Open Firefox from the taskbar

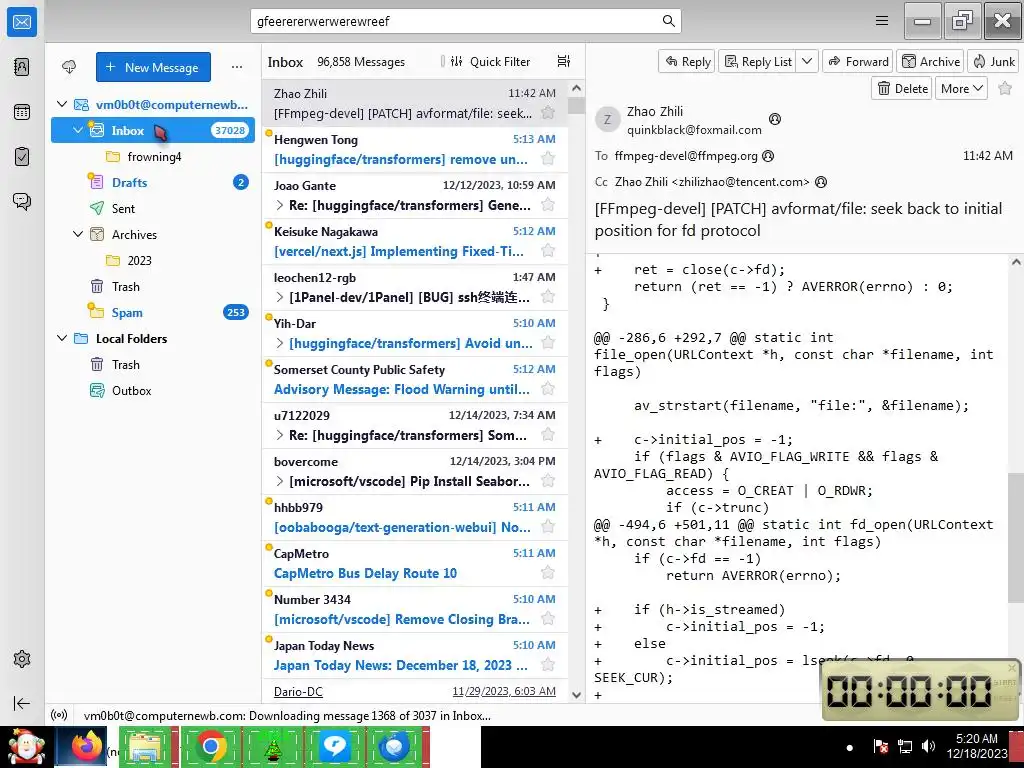(x=87, y=746)
